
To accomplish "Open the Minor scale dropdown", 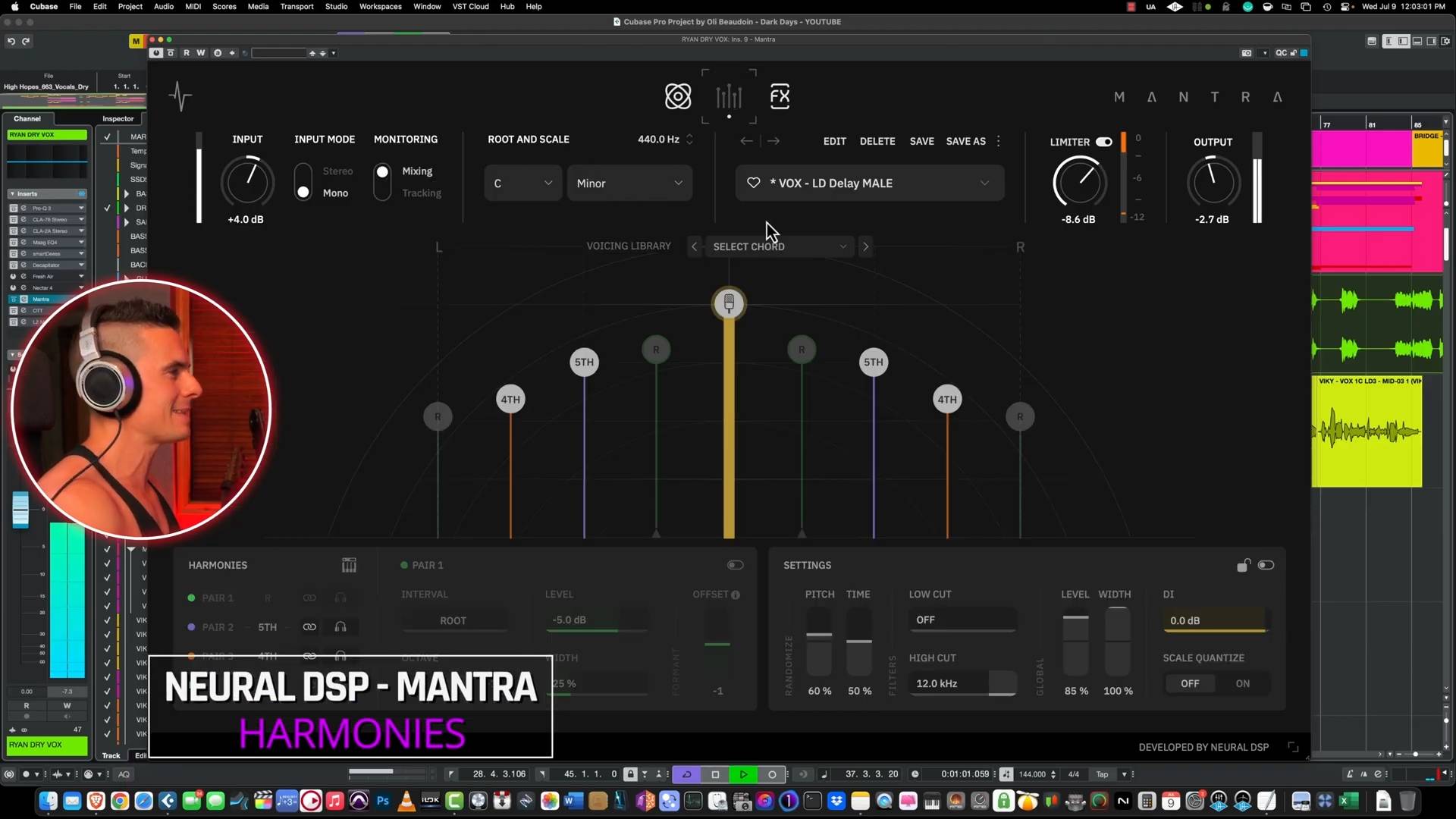I will click(x=629, y=183).
